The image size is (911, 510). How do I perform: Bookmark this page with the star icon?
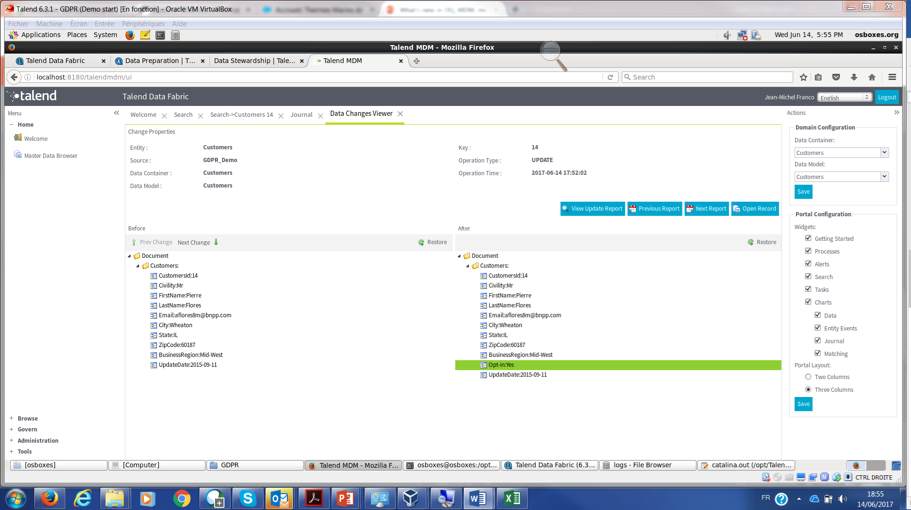pyautogui.click(x=804, y=77)
